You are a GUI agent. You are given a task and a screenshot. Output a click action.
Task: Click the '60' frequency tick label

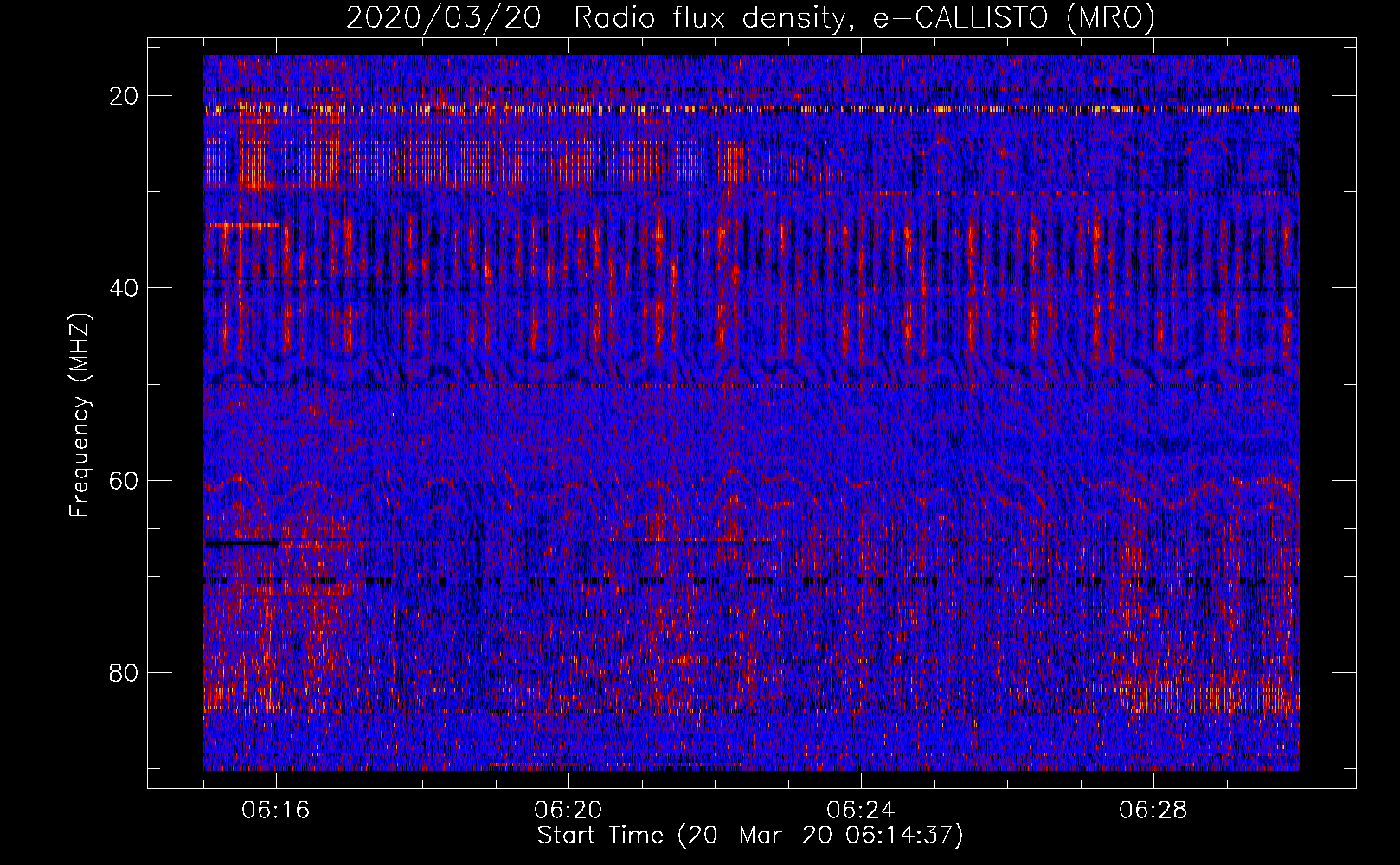click(x=124, y=480)
